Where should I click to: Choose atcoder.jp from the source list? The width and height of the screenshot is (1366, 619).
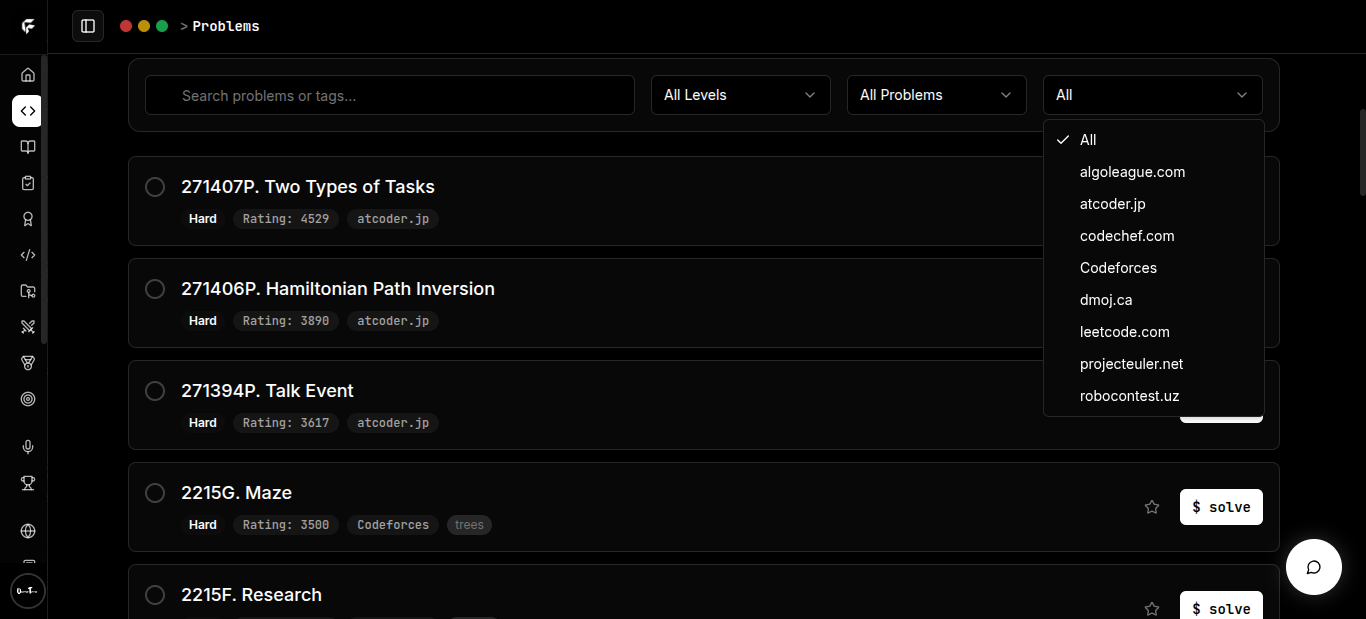pyautogui.click(x=1154, y=204)
